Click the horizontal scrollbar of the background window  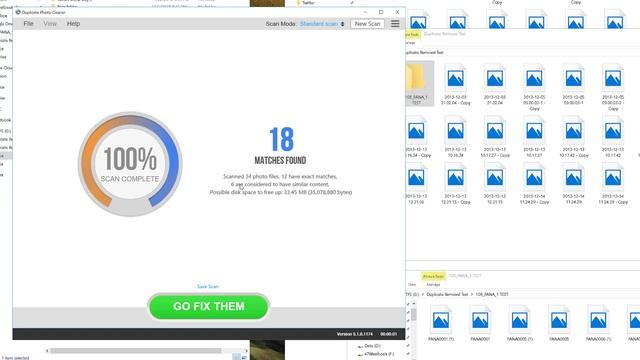[x=136, y=351]
